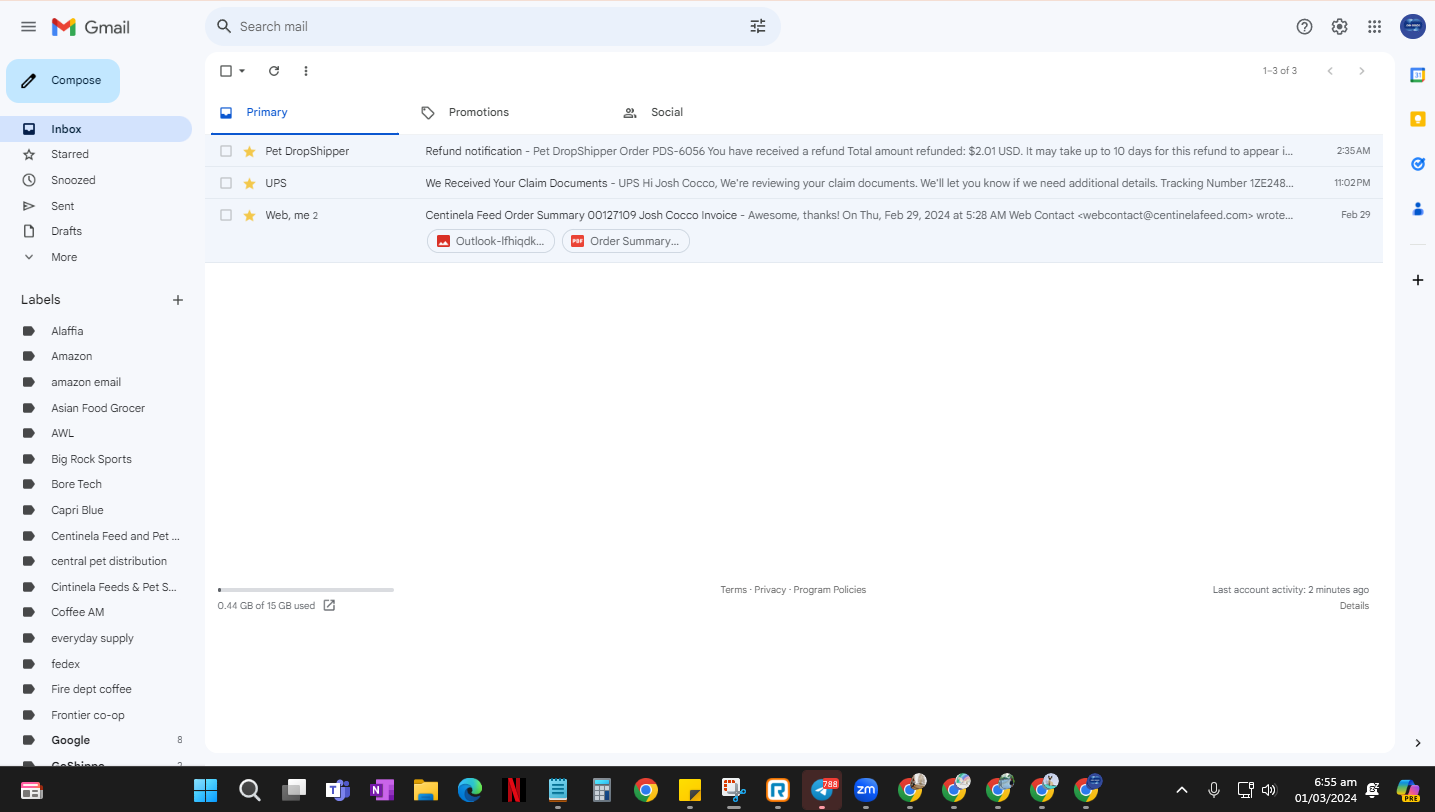Open the Terms link
The image size is (1435, 812).
click(733, 590)
